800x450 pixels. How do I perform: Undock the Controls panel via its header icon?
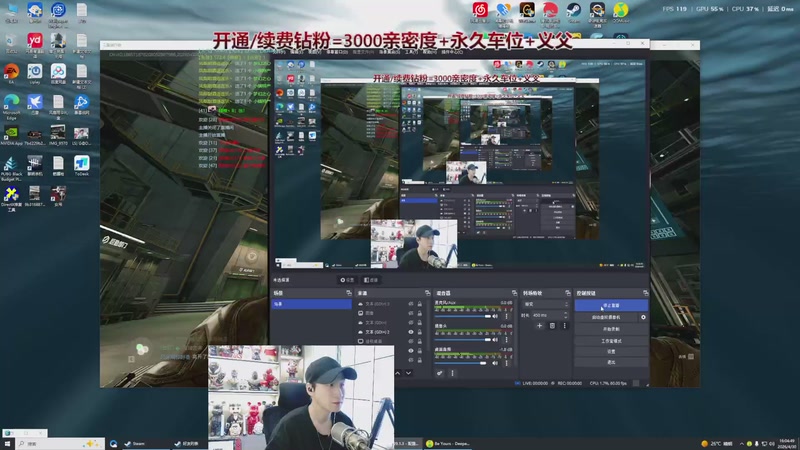click(x=645, y=293)
